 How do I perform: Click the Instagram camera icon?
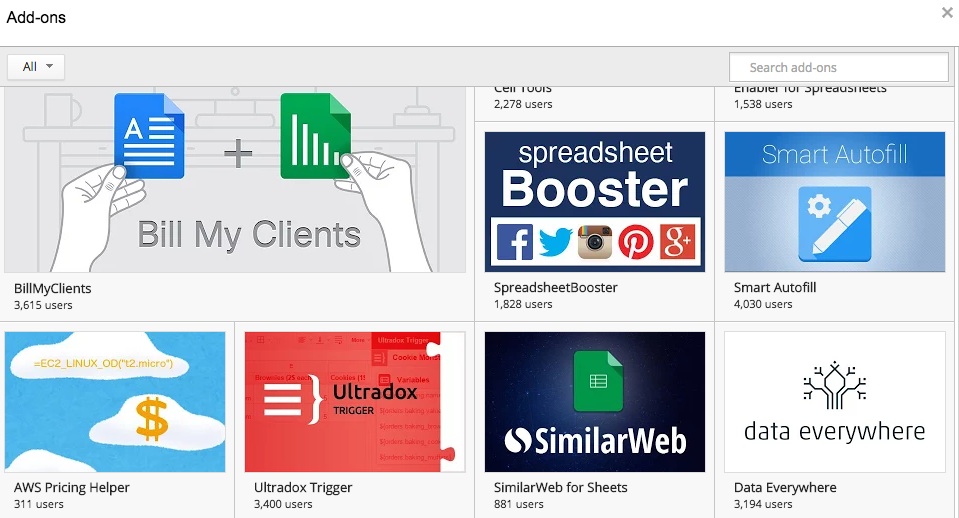(x=595, y=242)
